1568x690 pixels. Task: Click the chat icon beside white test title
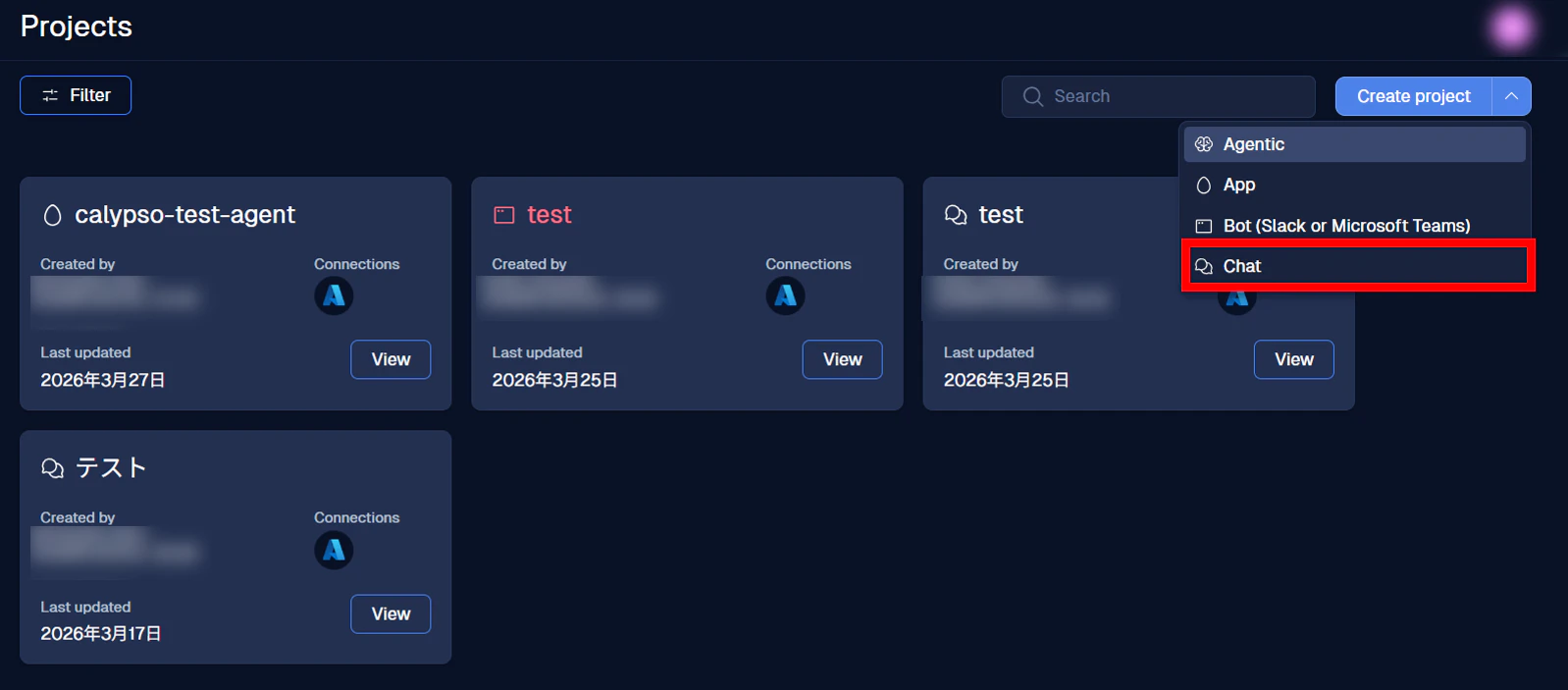tap(956, 215)
